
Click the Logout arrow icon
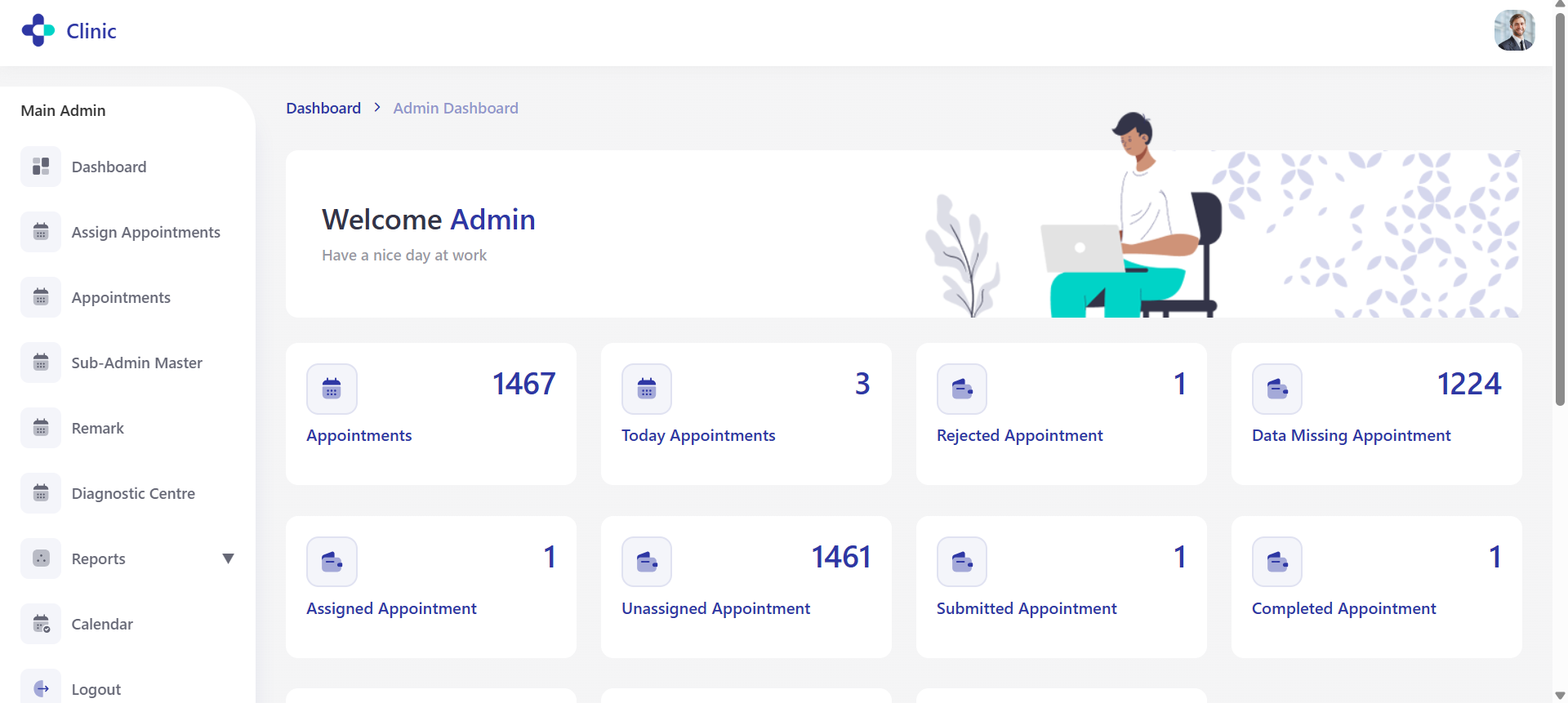(41, 688)
